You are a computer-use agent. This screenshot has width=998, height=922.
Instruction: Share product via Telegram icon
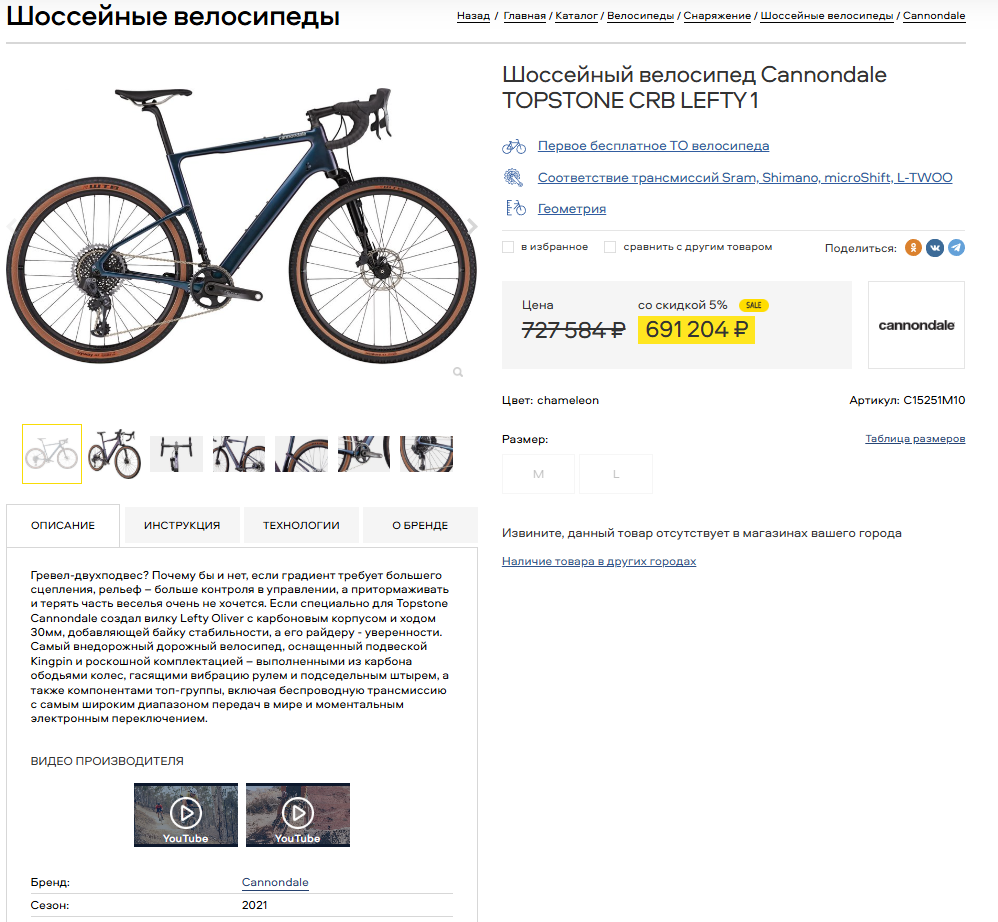(x=956, y=248)
